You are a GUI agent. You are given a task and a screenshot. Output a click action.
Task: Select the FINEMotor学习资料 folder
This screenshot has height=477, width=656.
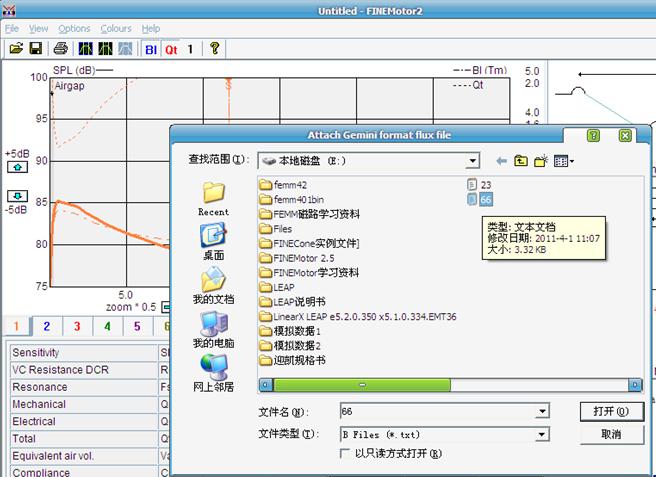[309, 273]
